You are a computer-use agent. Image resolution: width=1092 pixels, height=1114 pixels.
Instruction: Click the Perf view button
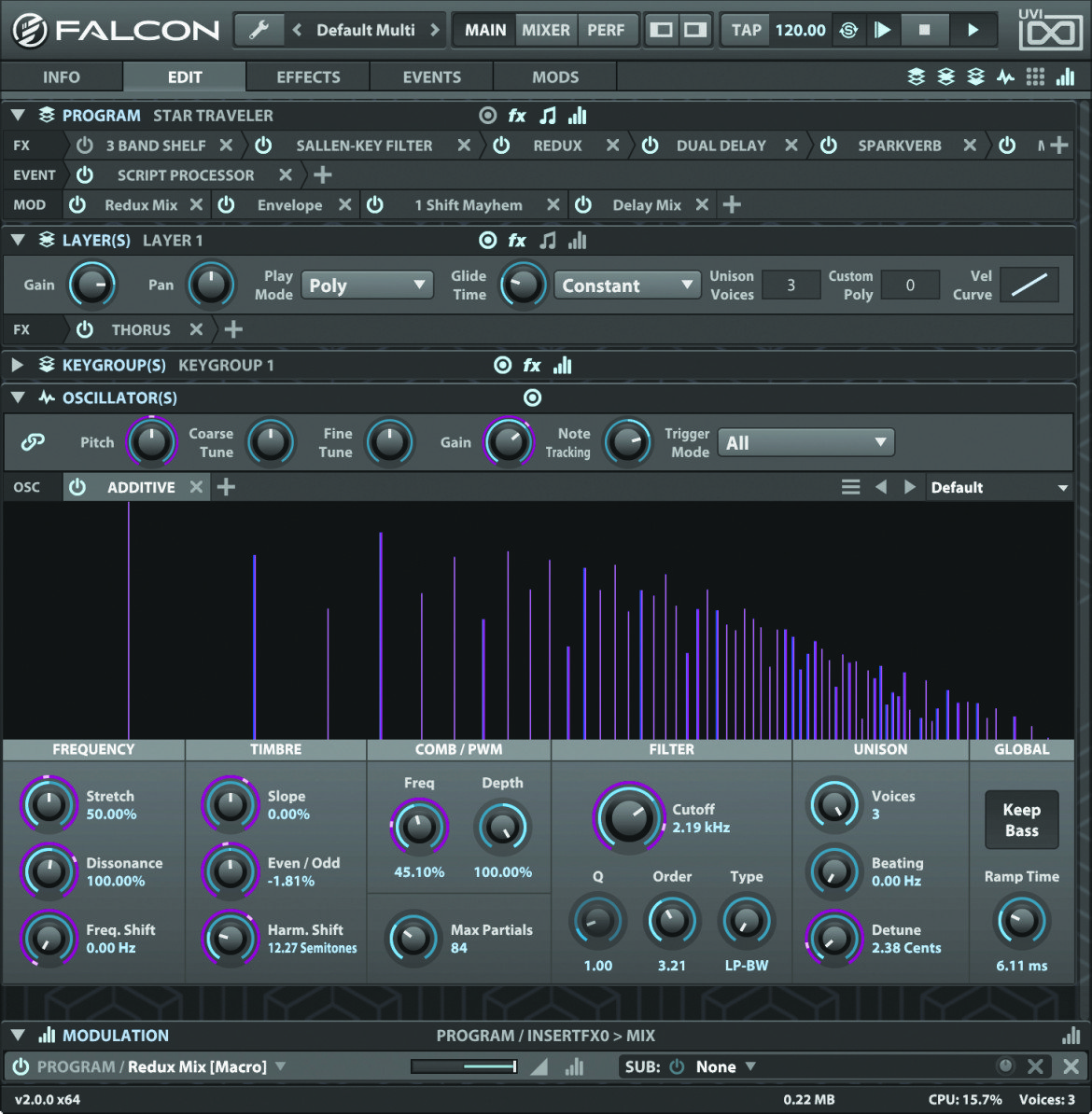tap(606, 30)
